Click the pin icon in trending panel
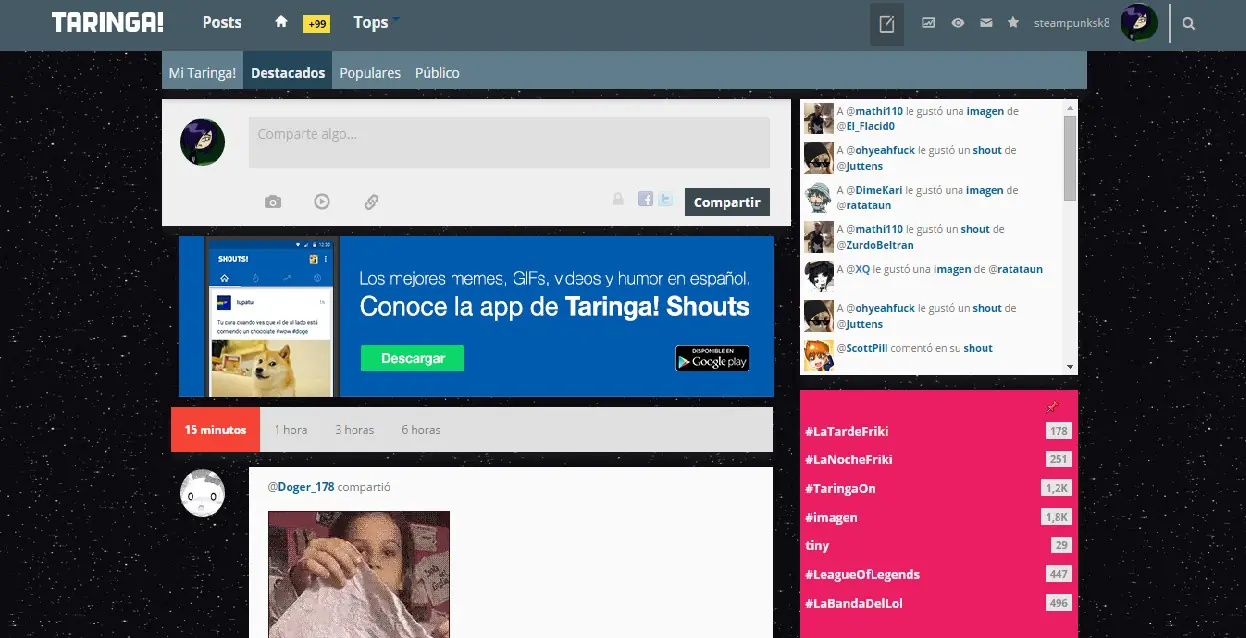This screenshot has width=1246, height=638. (x=1051, y=407)
